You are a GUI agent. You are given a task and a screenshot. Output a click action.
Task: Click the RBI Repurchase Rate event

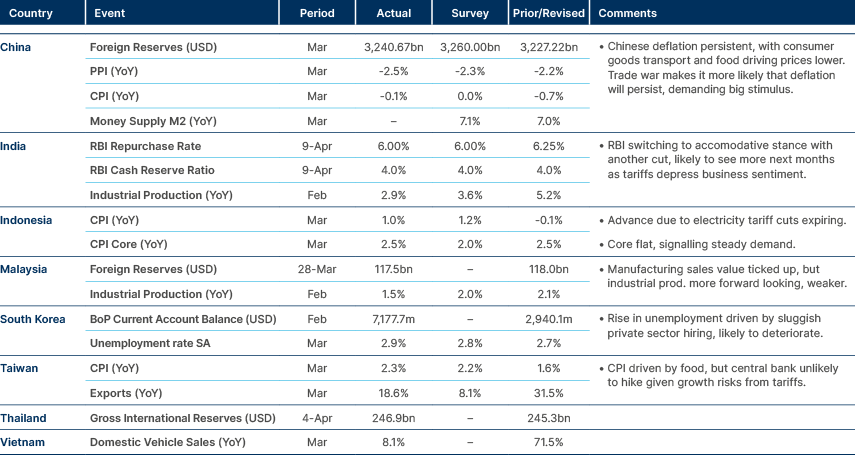click(137, 146)
